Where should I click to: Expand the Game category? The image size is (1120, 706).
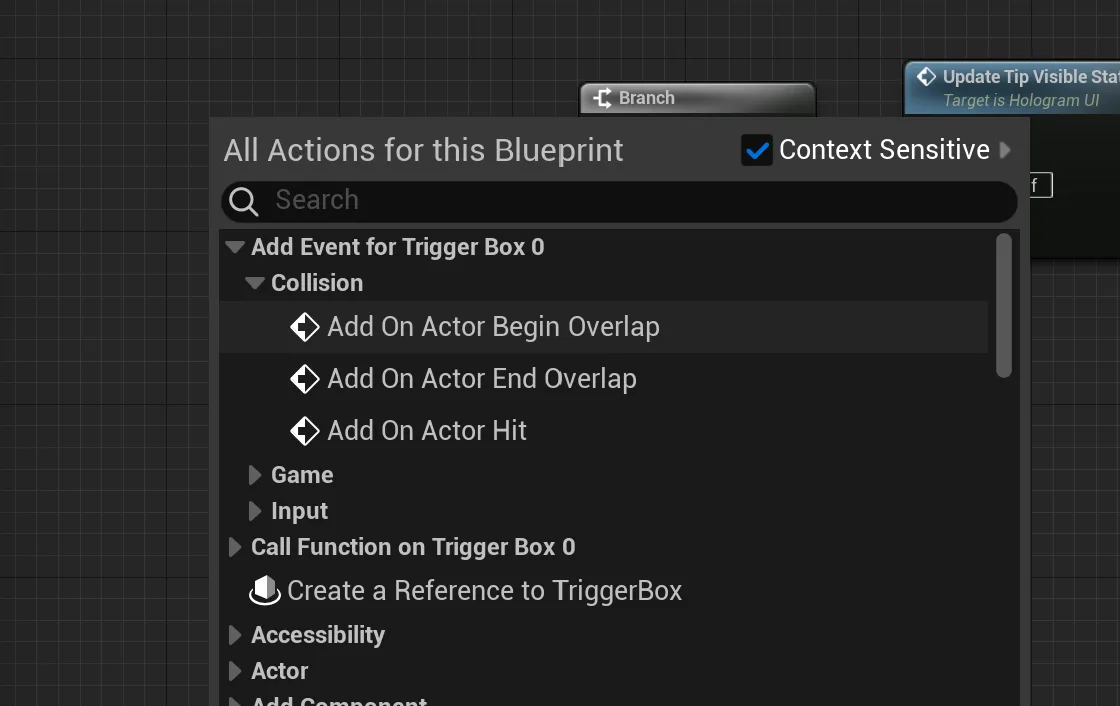point(255,475)
